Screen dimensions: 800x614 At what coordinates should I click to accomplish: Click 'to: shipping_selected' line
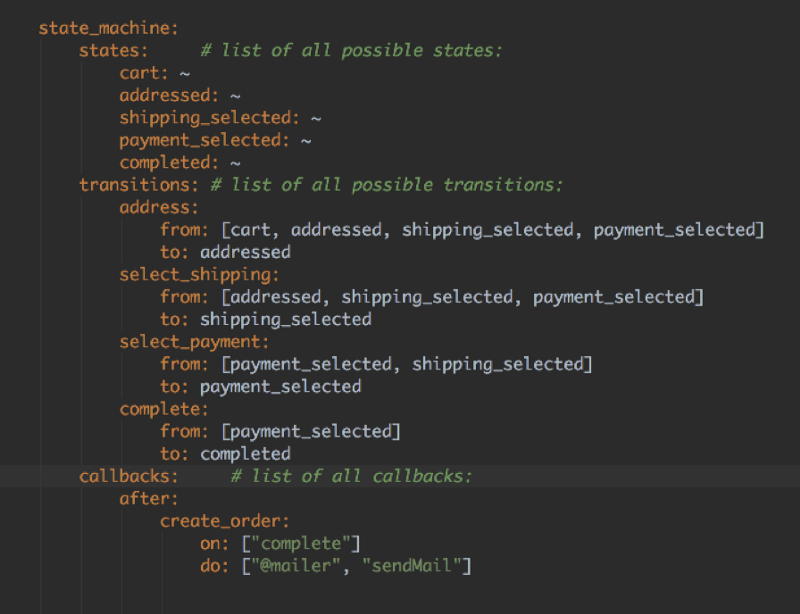pos(266,320)
